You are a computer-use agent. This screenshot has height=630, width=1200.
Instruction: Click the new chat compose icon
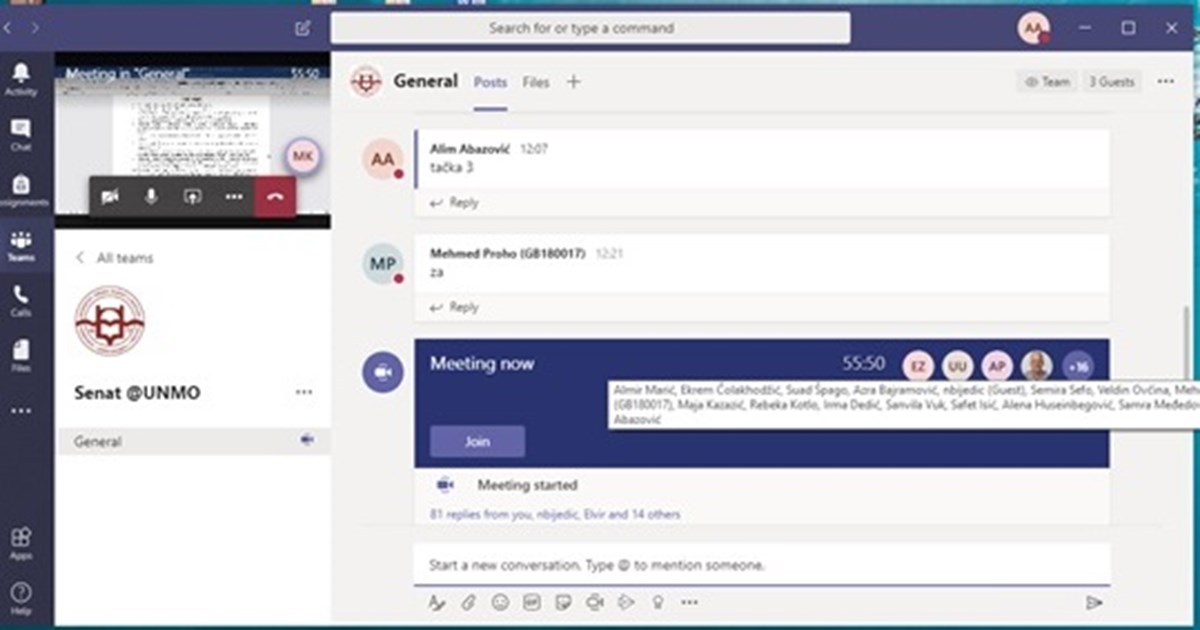(x=303, y=28)
